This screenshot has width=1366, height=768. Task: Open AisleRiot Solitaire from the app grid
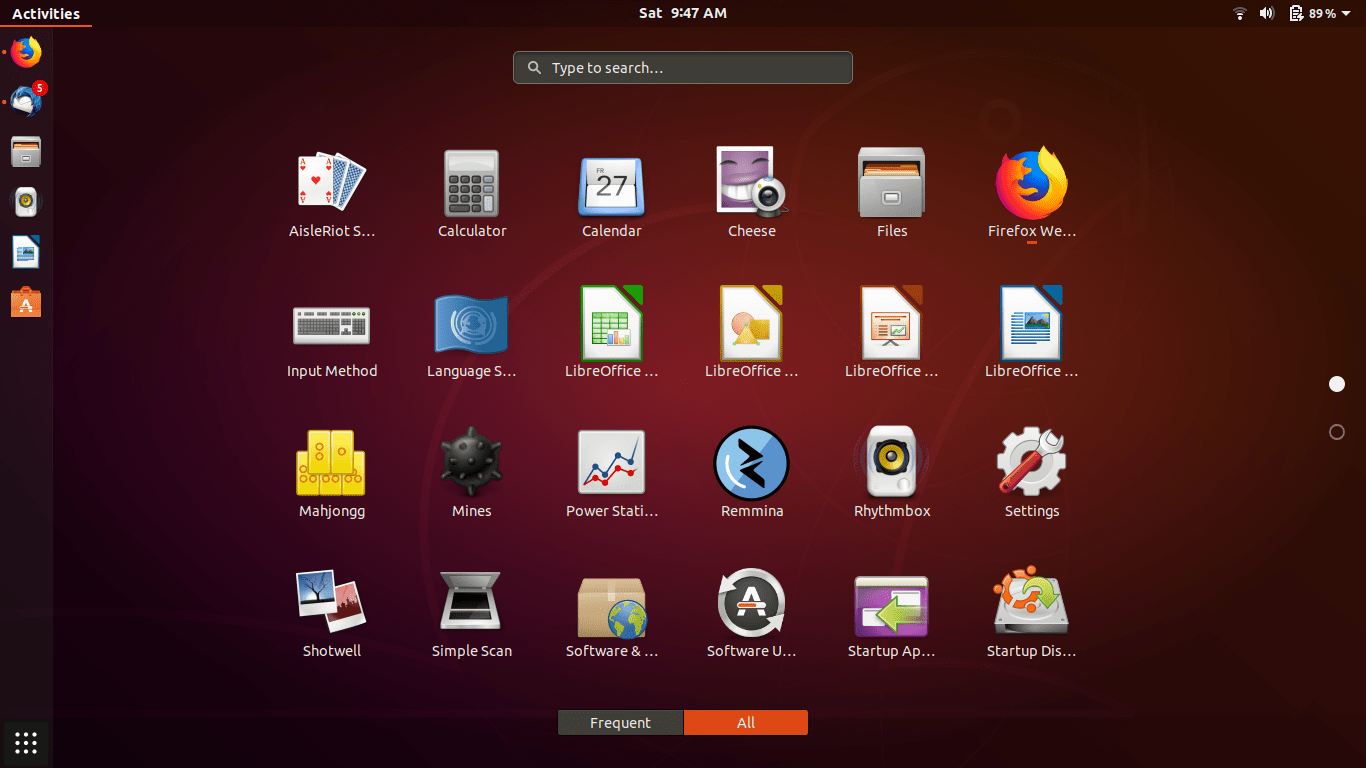[332, 194]
